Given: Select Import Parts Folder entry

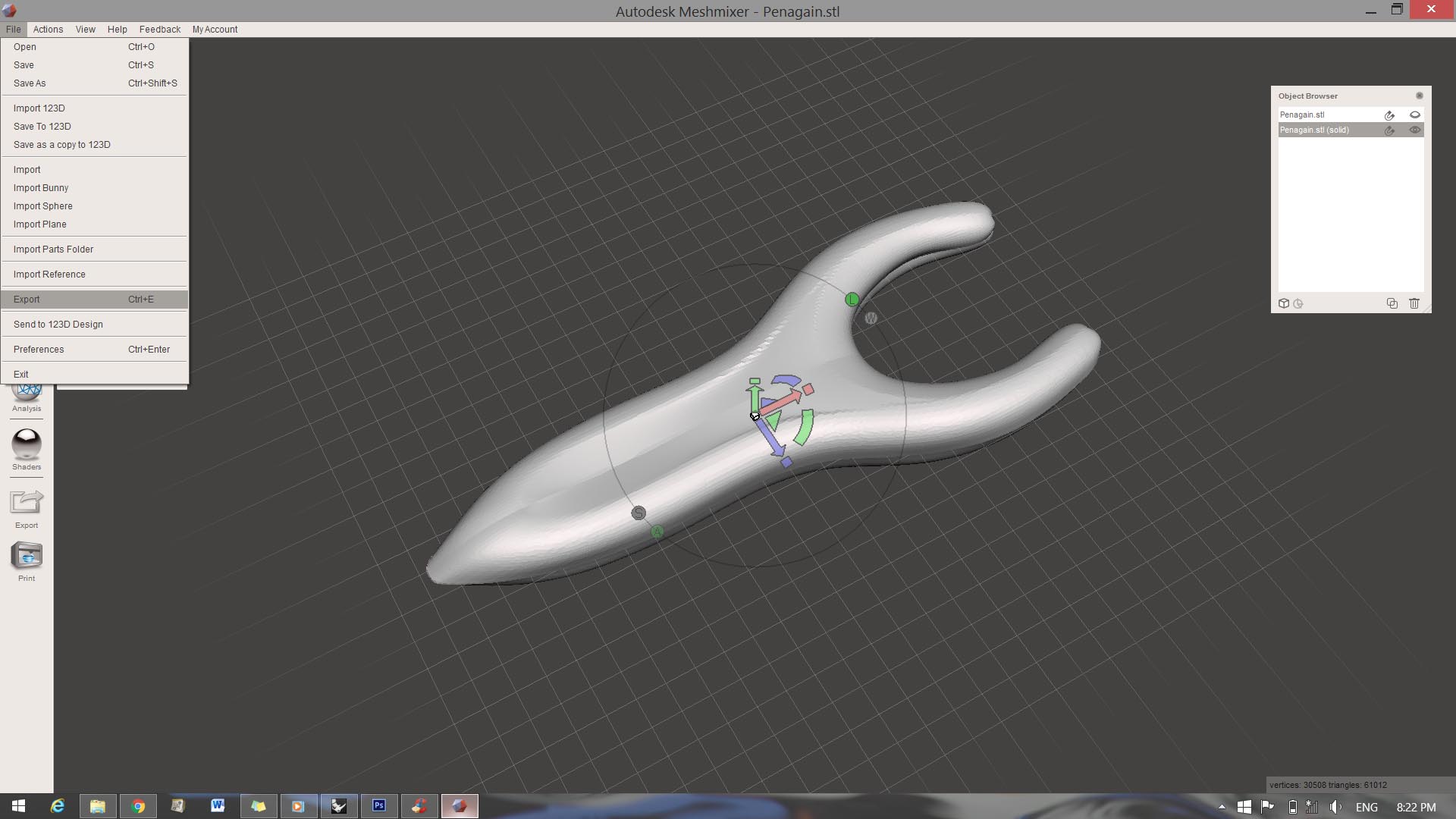Looking at the screenshot, I should [x=94, y=249].
